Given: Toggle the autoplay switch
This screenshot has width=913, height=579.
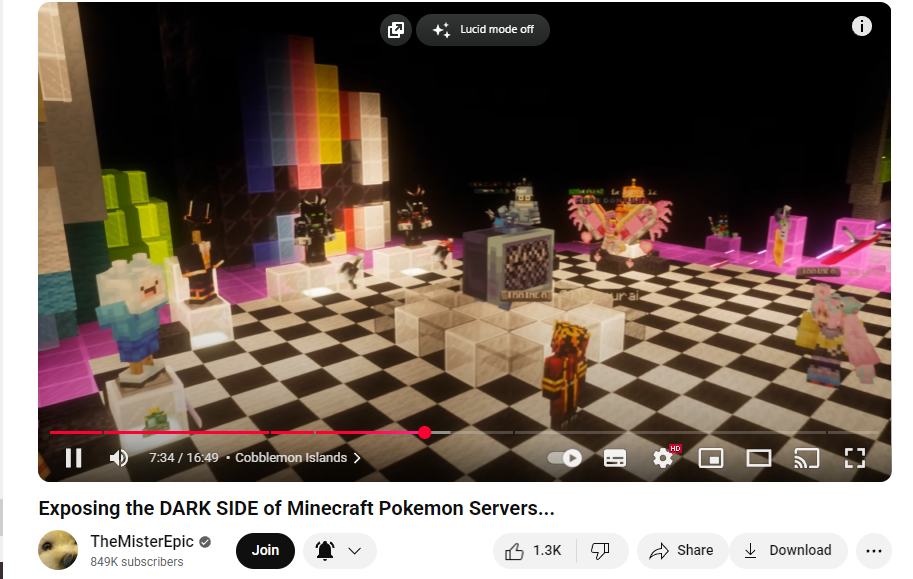Looking at the screenshot, I should 564,458.
